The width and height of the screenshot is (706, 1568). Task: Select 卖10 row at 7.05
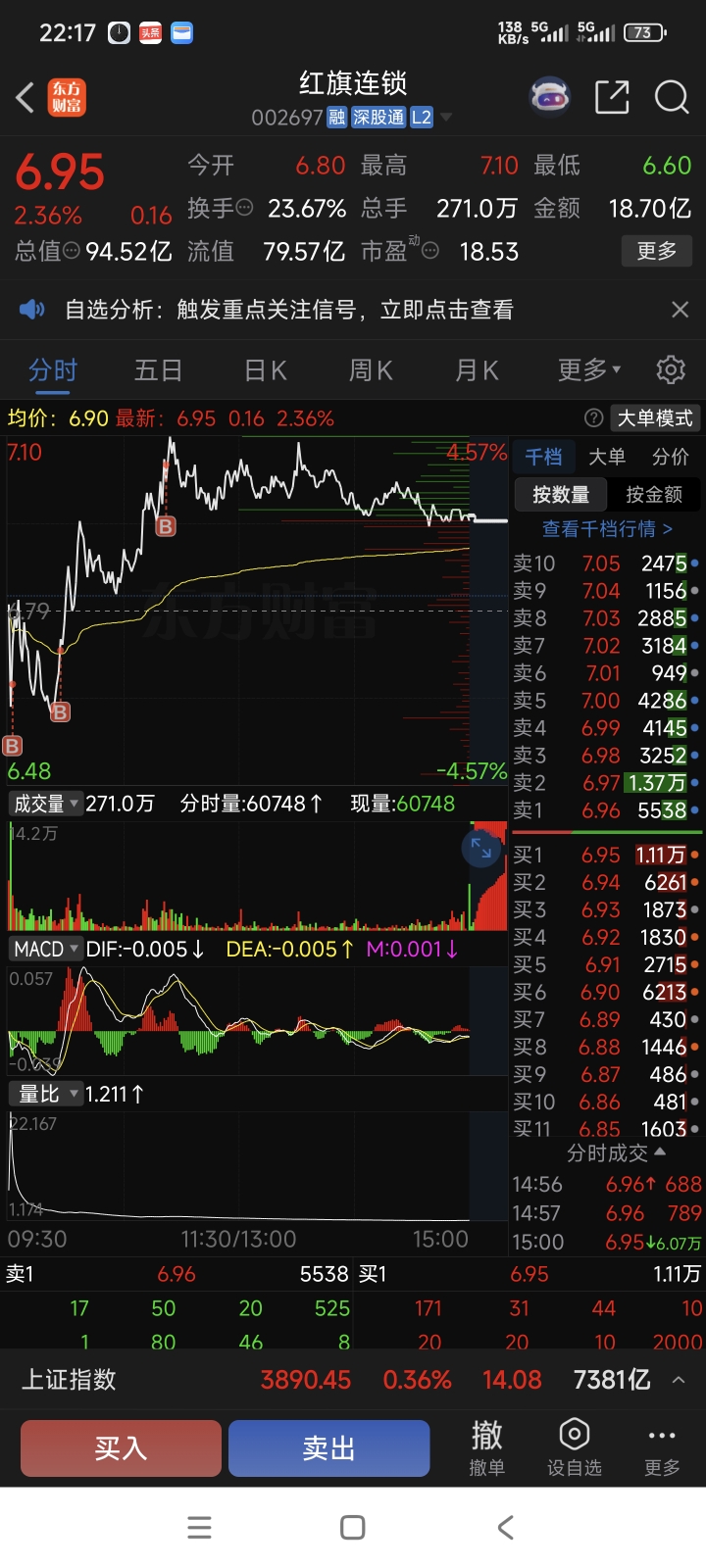pos(606,563)
